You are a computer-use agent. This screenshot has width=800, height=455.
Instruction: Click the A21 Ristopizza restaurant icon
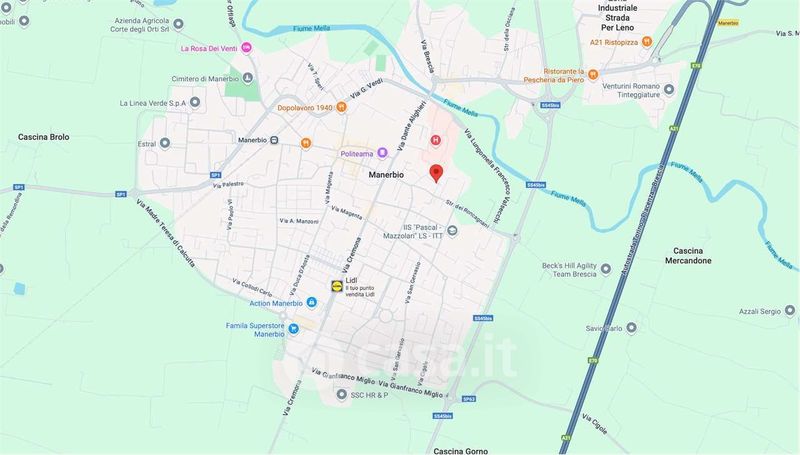pos(647,42)
